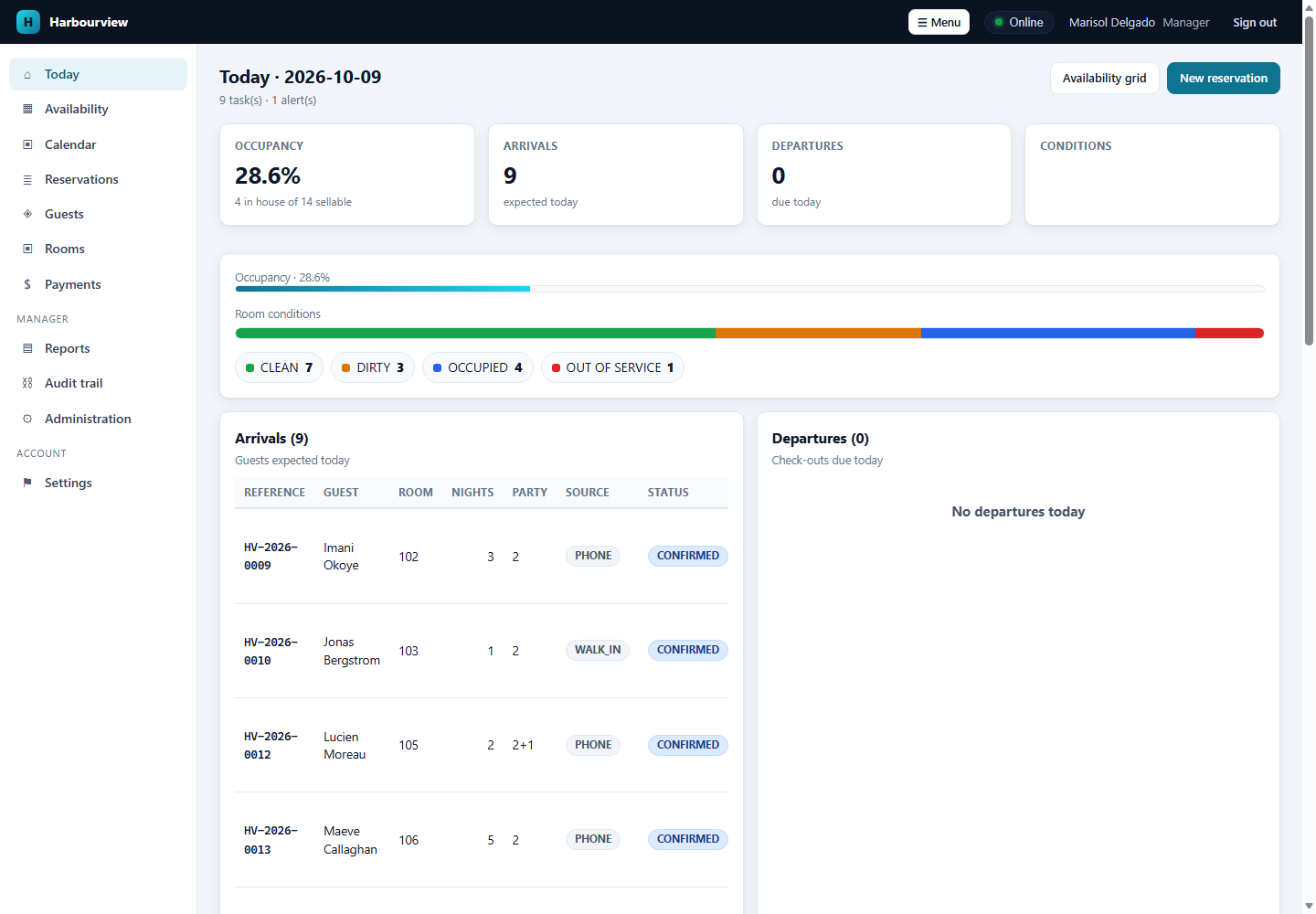Navigate to Guests
The height and width of the screenshot is (914, 1316).
click(98, 214)
